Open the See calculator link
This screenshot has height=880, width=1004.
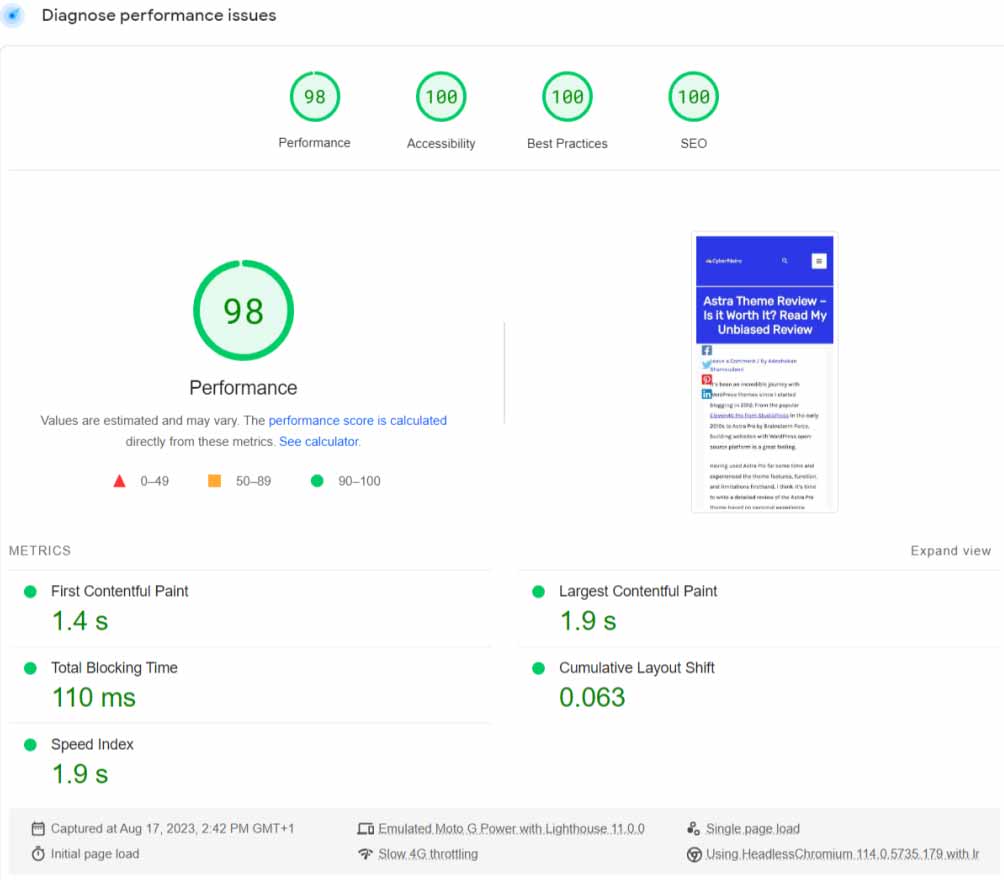pos(319,441)
